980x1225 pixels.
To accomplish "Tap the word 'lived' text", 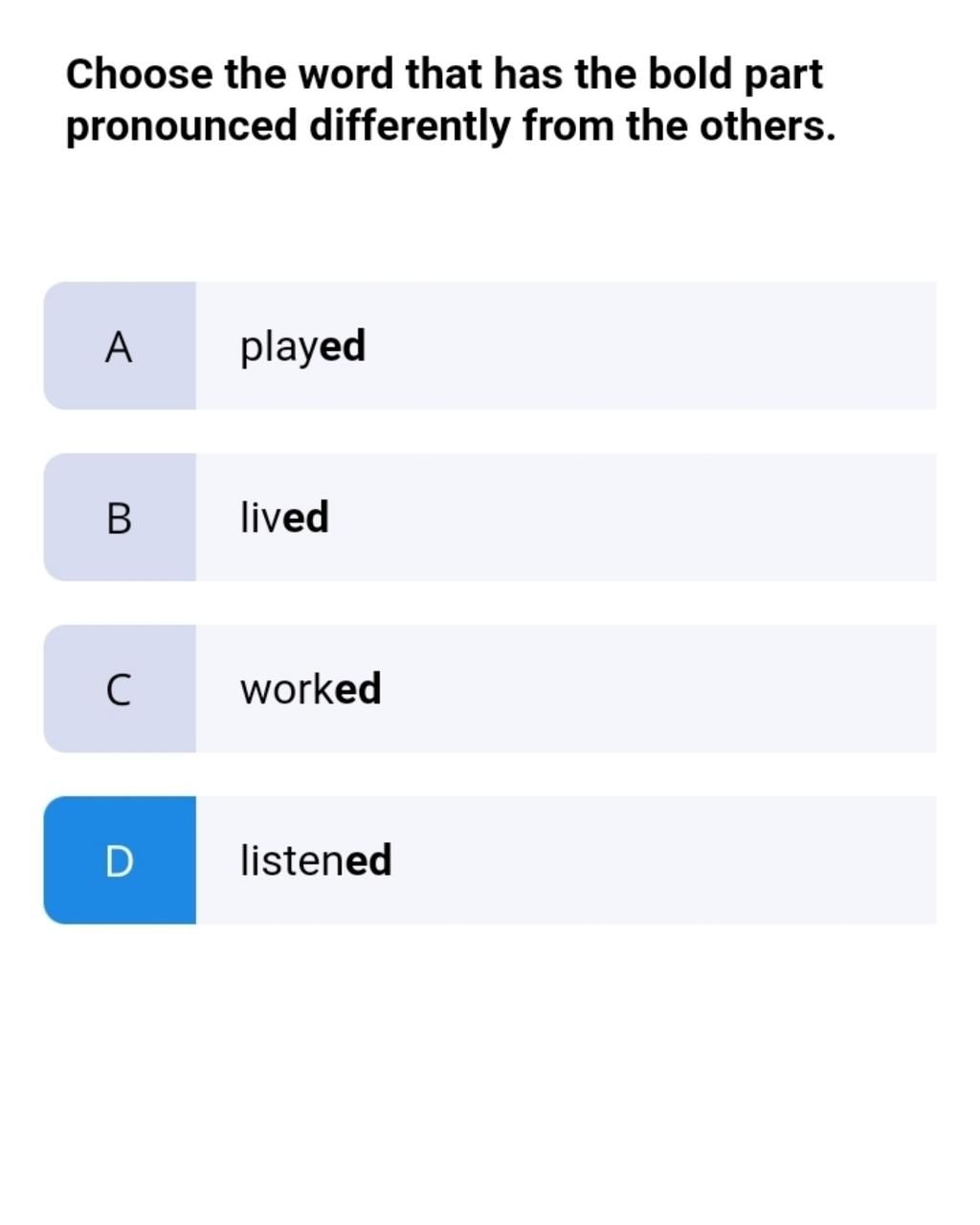I will click(x=284, y=517).
